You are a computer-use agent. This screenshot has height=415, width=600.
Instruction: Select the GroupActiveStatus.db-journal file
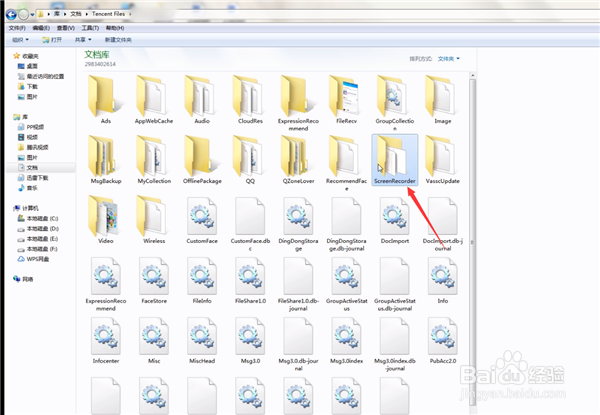pos(395,283)
